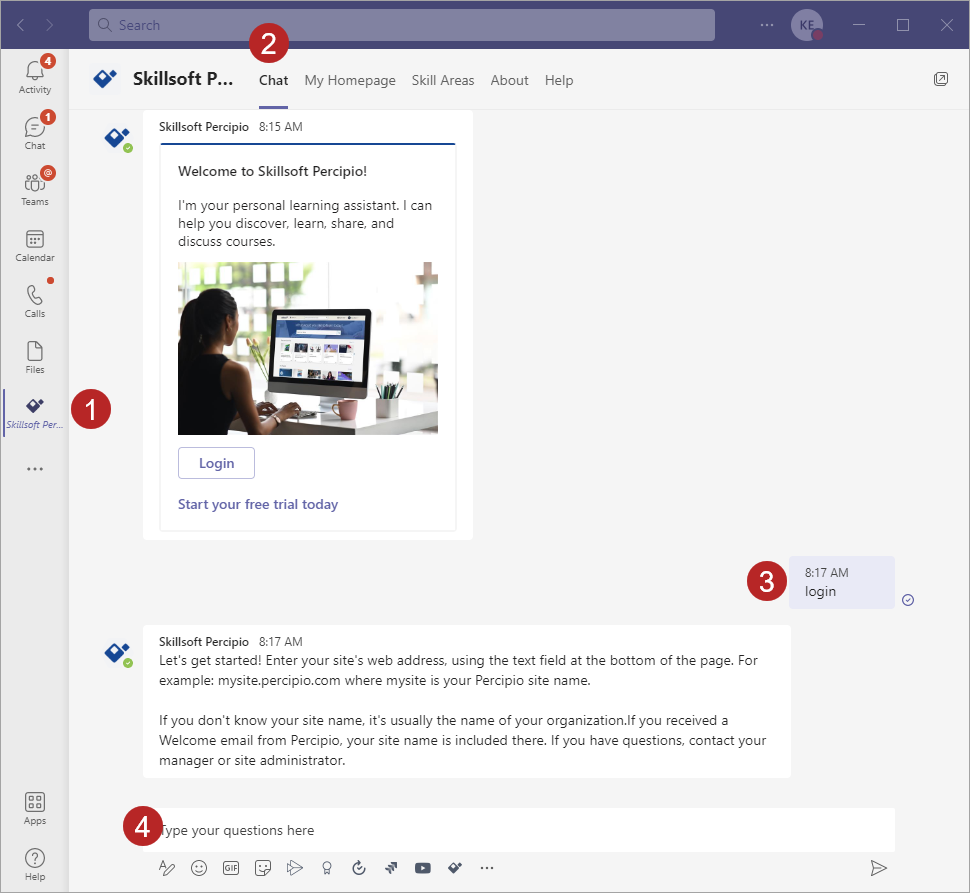
Task: Open more messaging extensions ellipsis in compose toolbar
Action: pos(487,868)
